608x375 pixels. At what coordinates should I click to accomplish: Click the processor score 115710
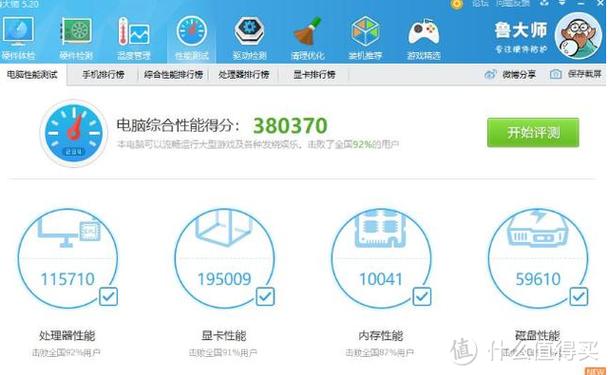coord(67,279)
